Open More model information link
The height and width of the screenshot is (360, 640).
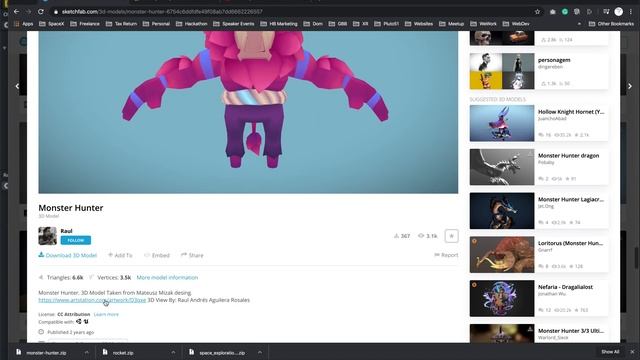click(167, 278)
